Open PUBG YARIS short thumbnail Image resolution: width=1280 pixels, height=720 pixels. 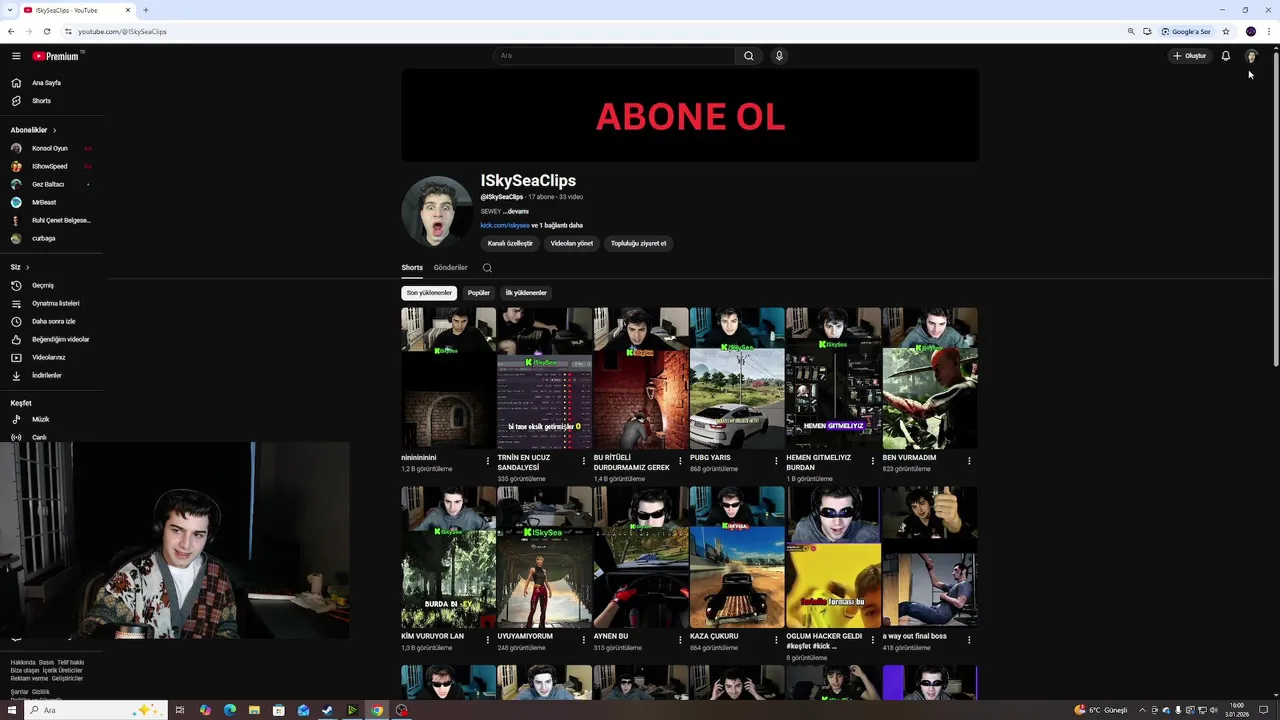click(737, 378)
